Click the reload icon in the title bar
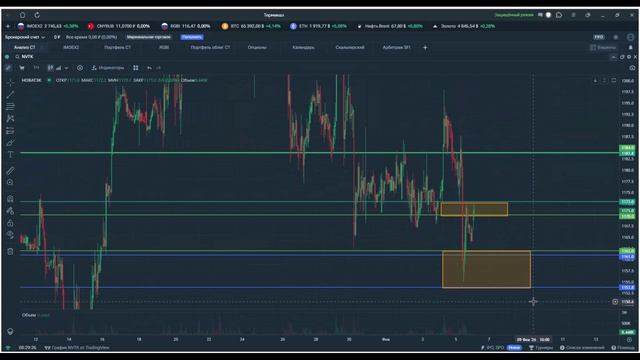This screenshot has height=360, width=640. pos(37,15)
